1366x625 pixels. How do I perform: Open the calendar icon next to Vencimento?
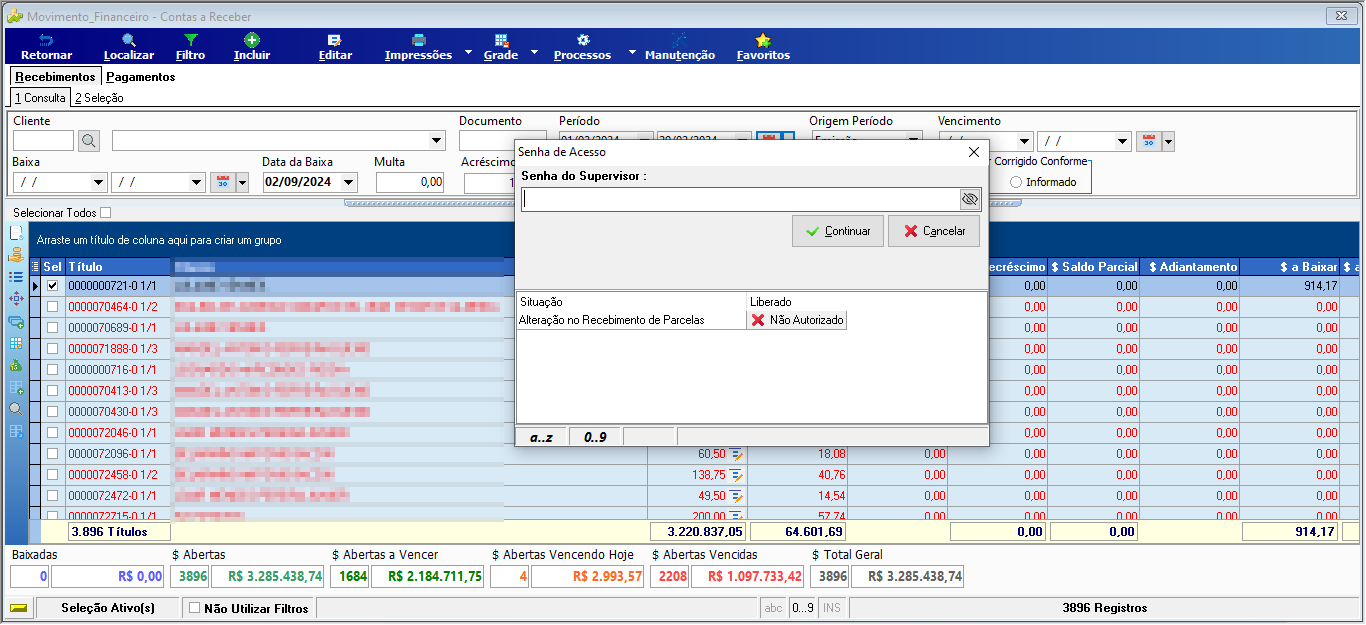tap(1148, 141)
